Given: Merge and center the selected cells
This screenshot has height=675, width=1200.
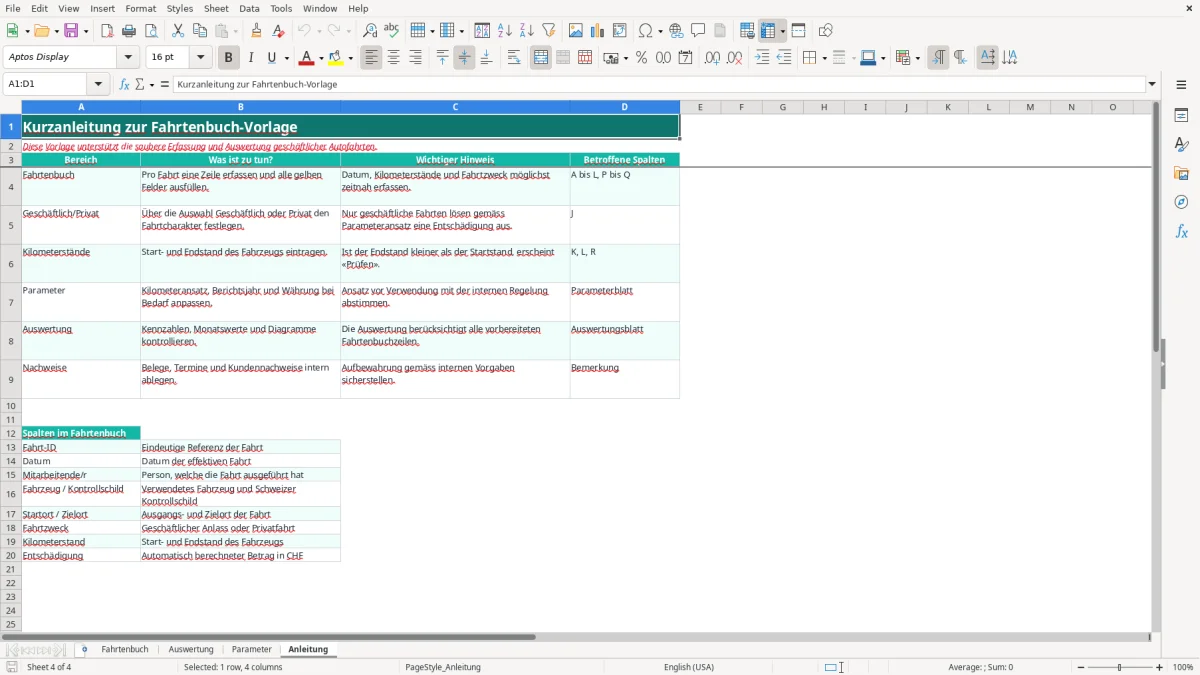Looking at the screenshot, I should pos(541,58).
